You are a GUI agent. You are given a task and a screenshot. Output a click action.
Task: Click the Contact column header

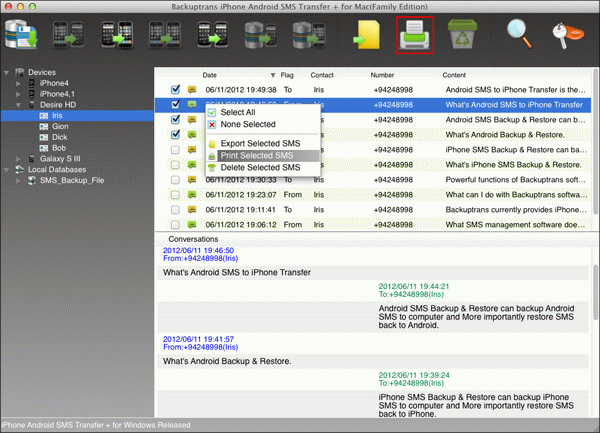click(322, 75)
